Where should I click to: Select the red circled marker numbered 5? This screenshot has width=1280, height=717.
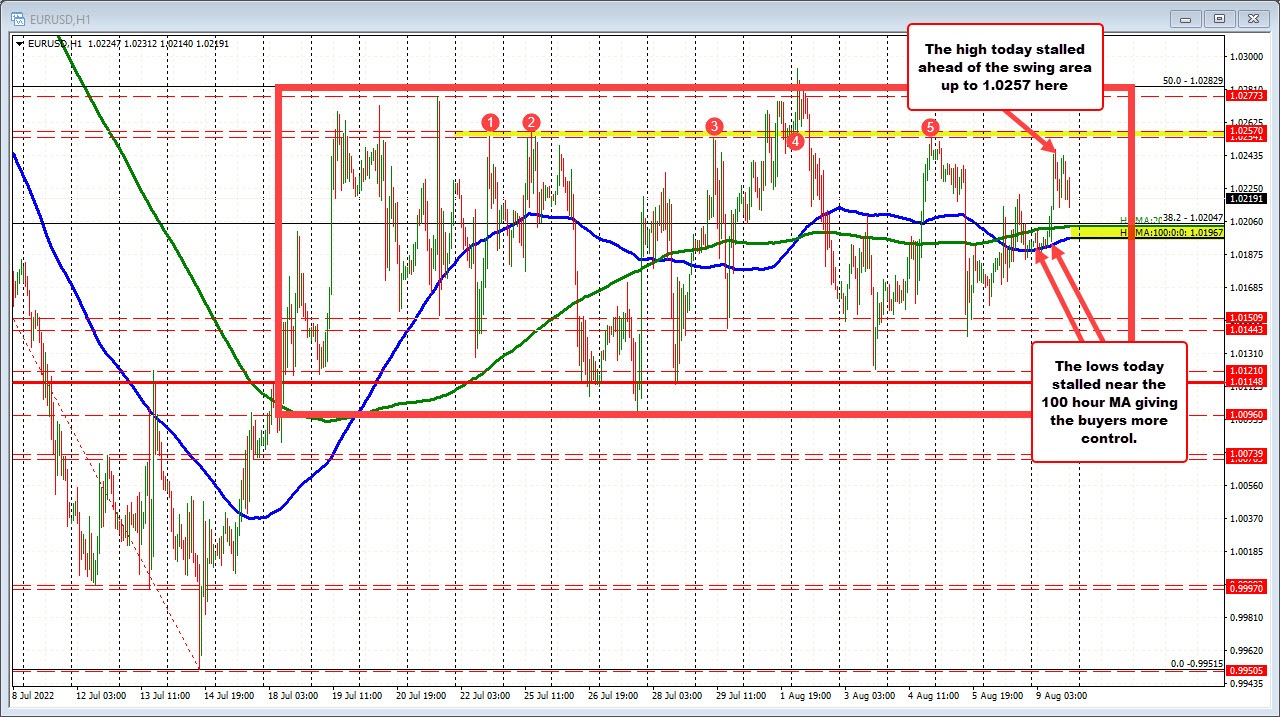pyautogui.click(x=931, y=128)
